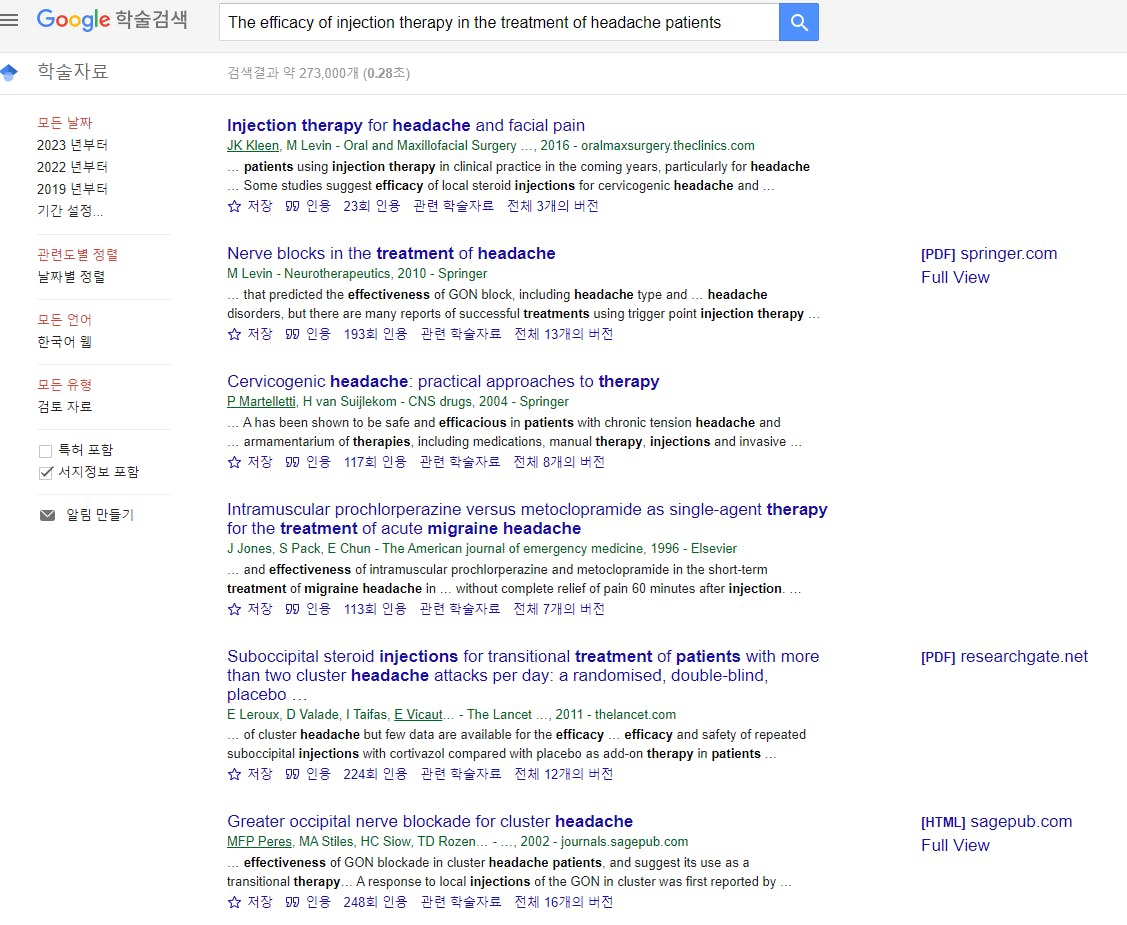Image resolution: width=1127 pixels, height=925 pixels.
Task: Click inside the search query field
Action: click(x=499, y=22)
